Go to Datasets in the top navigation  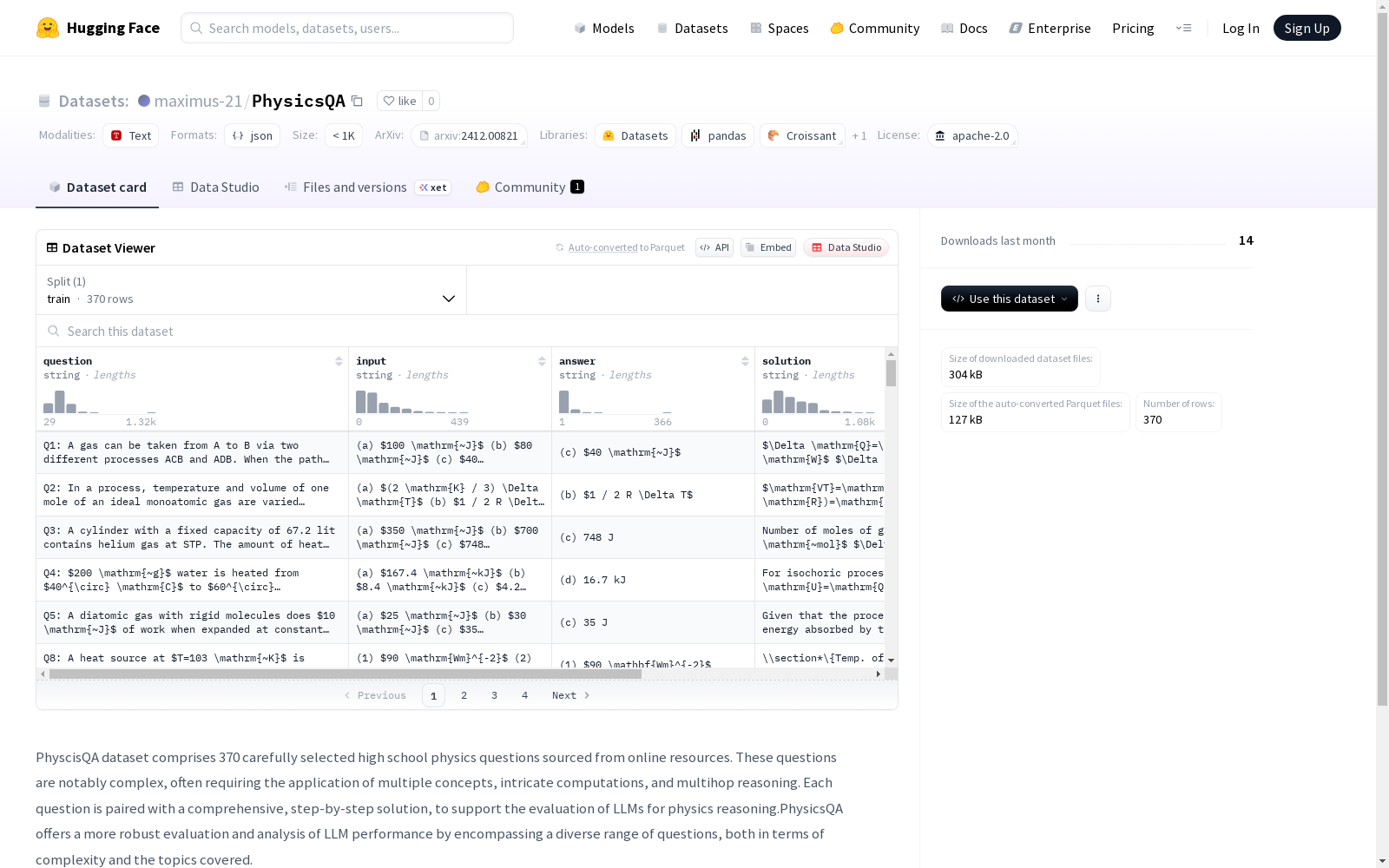pos(692,28)
